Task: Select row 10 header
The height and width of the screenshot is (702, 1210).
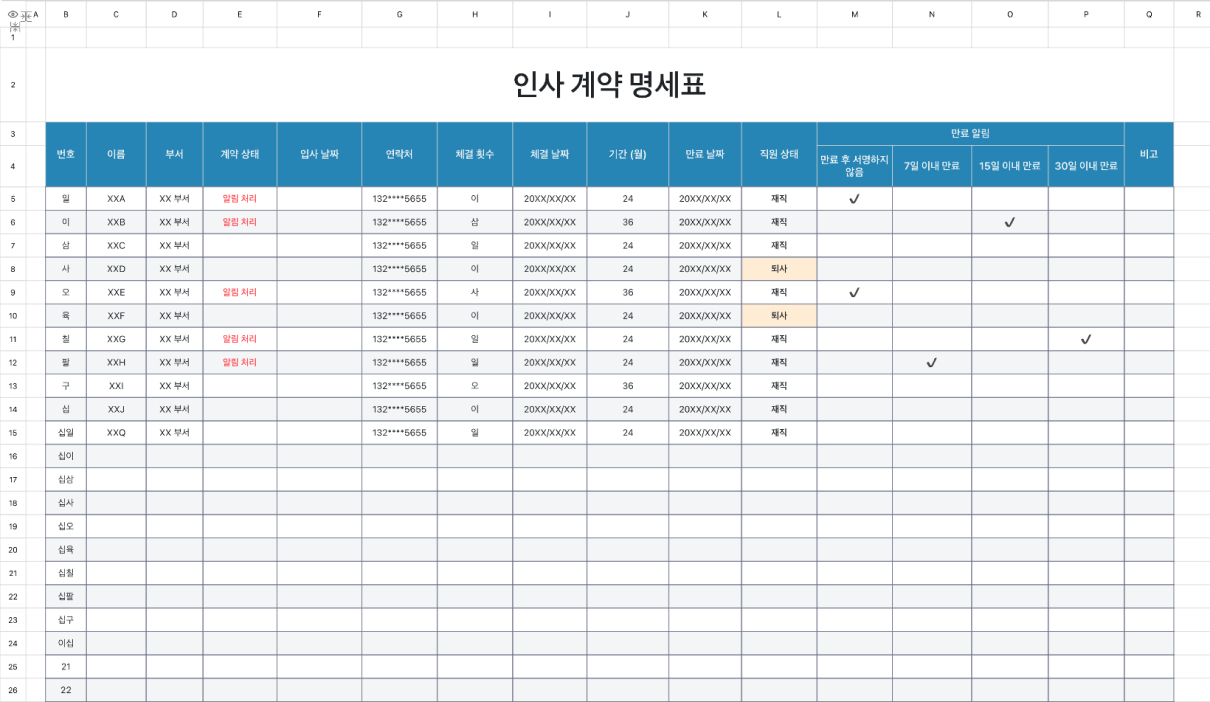Action: click(x=13, y=316)
